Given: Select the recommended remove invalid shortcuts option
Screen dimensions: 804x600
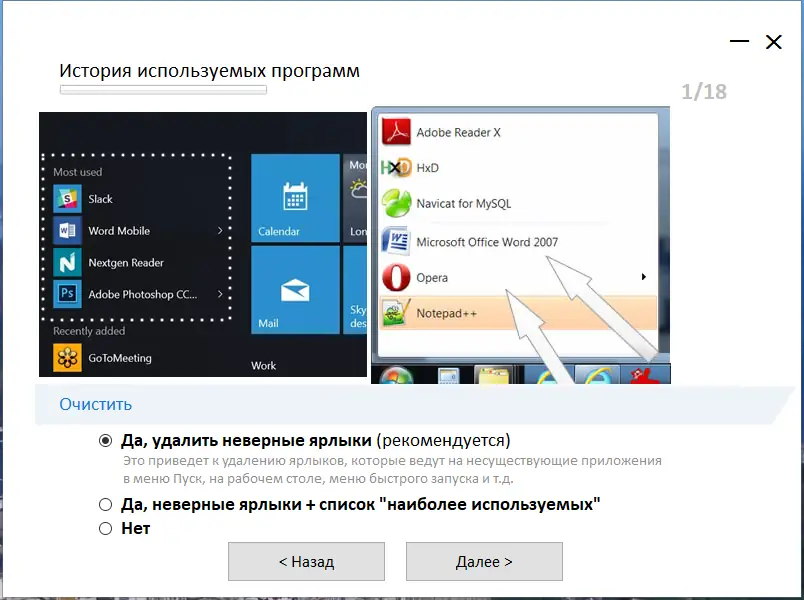Looking at the screenshot, I should 105,441.
